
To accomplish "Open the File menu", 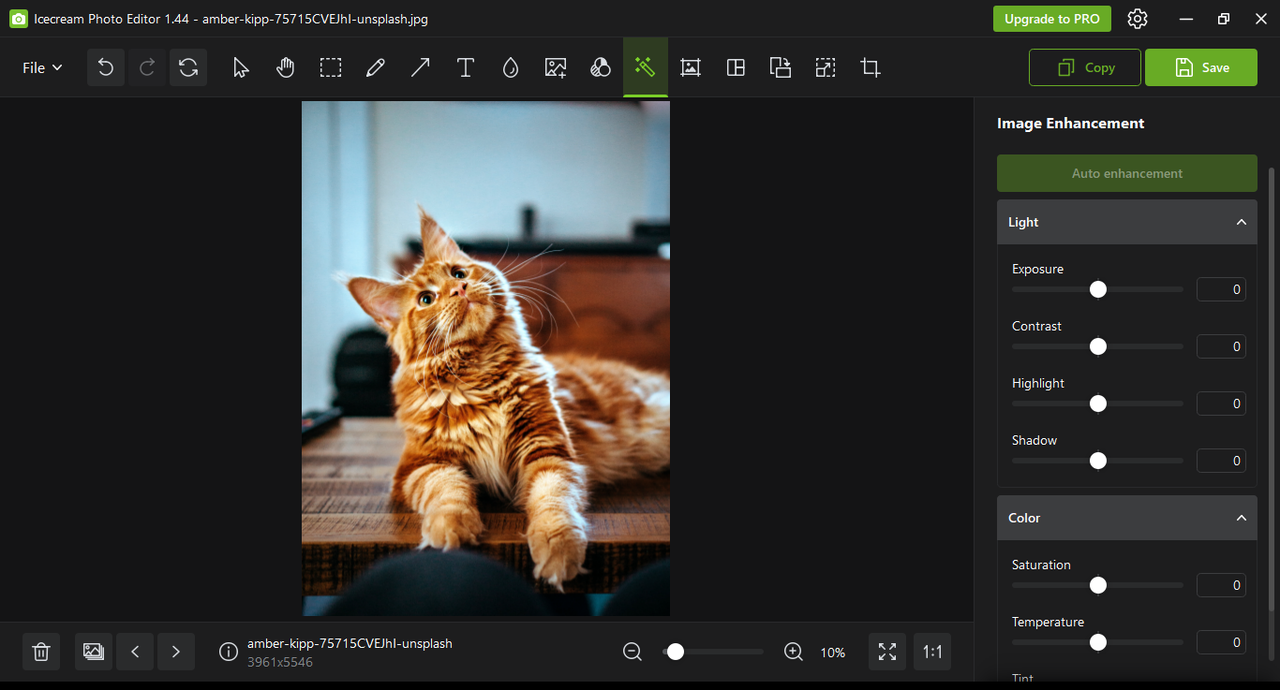I will [x=42, y=68].
